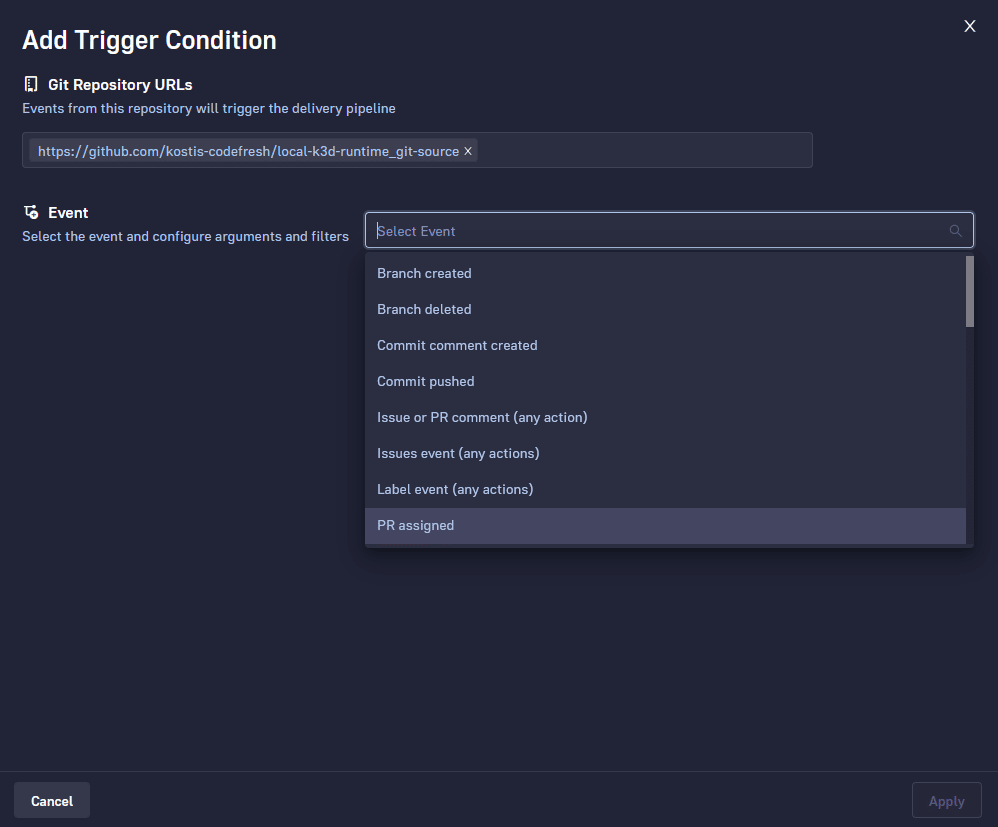Viewport: 998px width, 827px height.
Task: Select the Branch deleted event
Action: click(x=424, y=309)
